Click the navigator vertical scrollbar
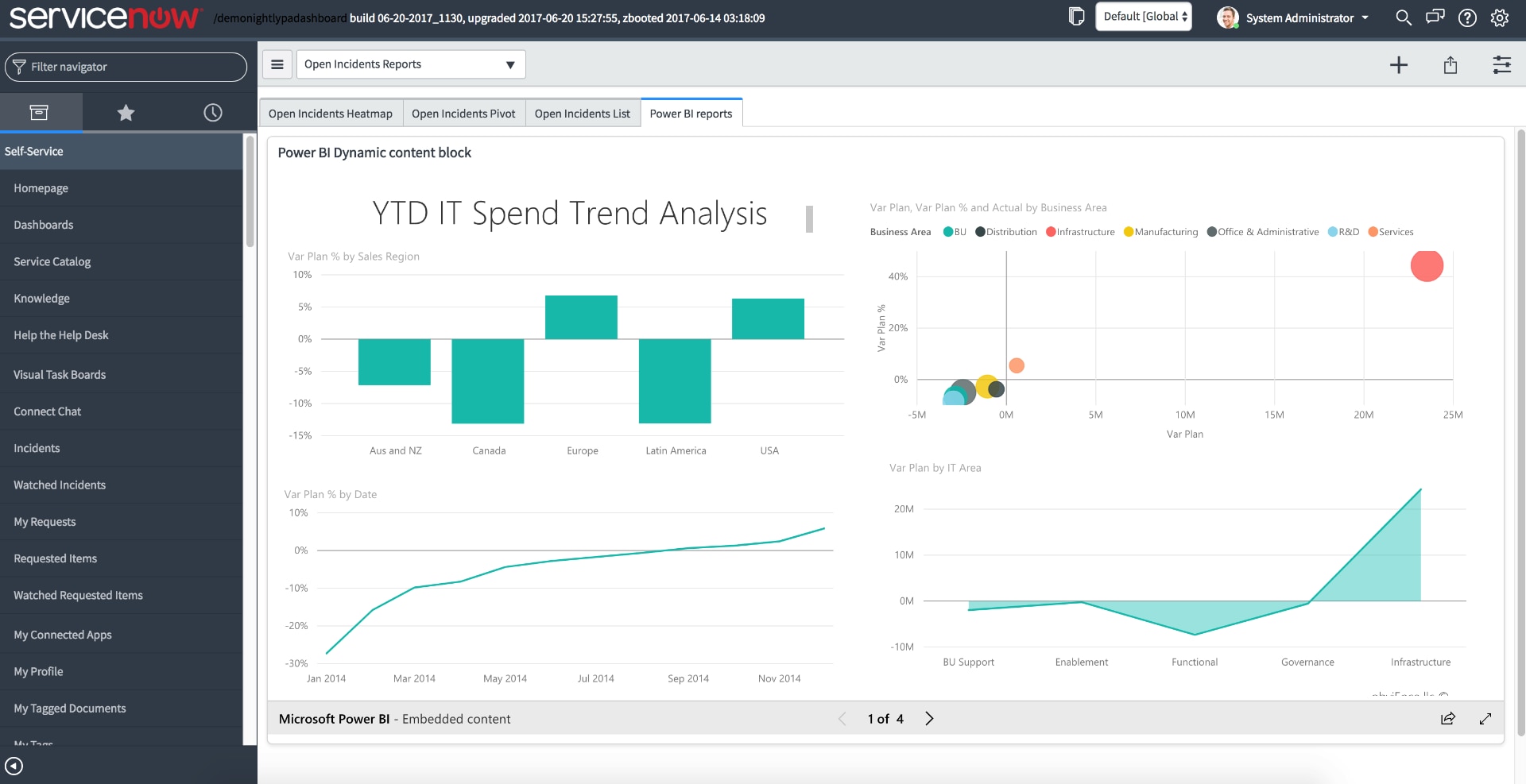The height and width of the screenshot is (784, 1526). 250,192
